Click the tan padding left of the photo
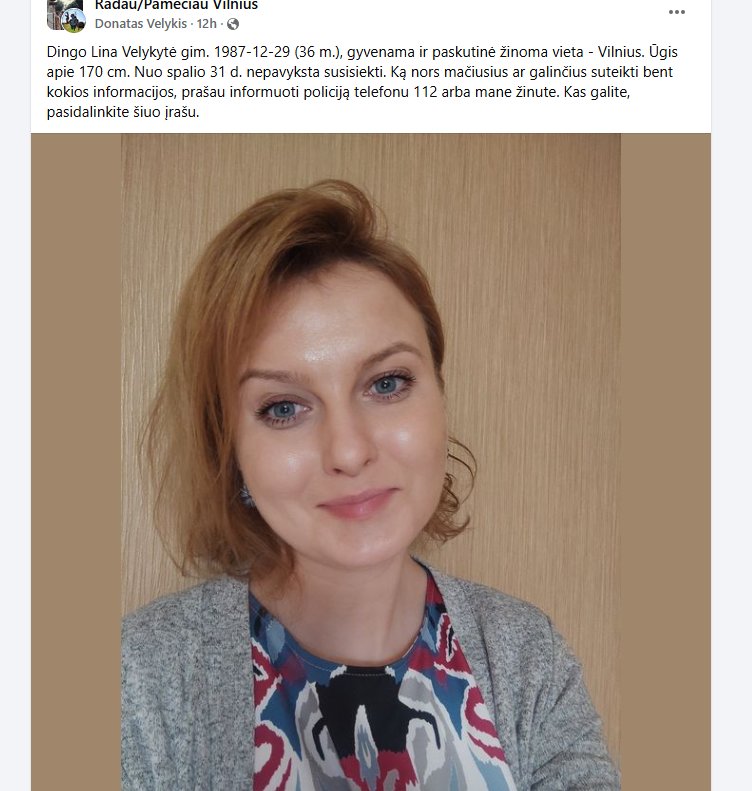The width and height of the screenshot is (752, 791). [76, 462]
